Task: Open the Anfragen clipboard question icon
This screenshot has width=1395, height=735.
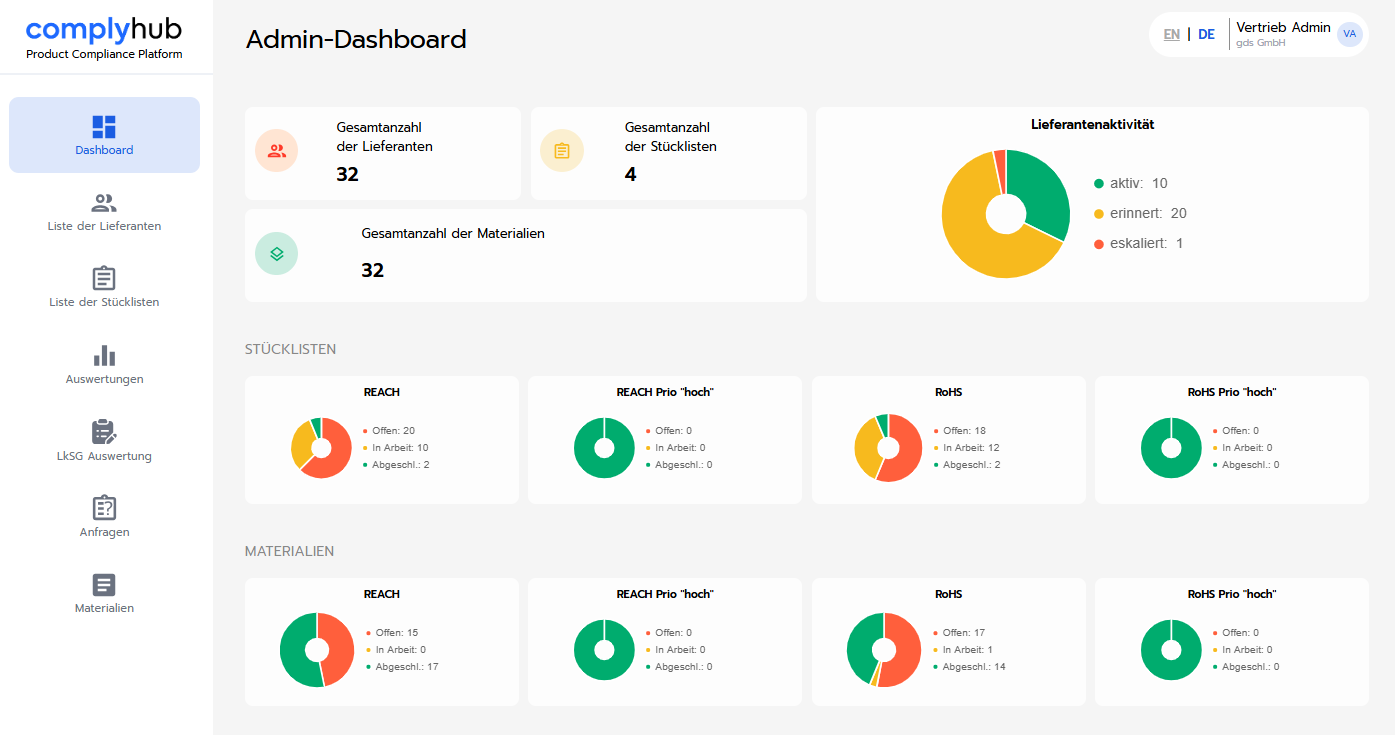Action: 104,508
